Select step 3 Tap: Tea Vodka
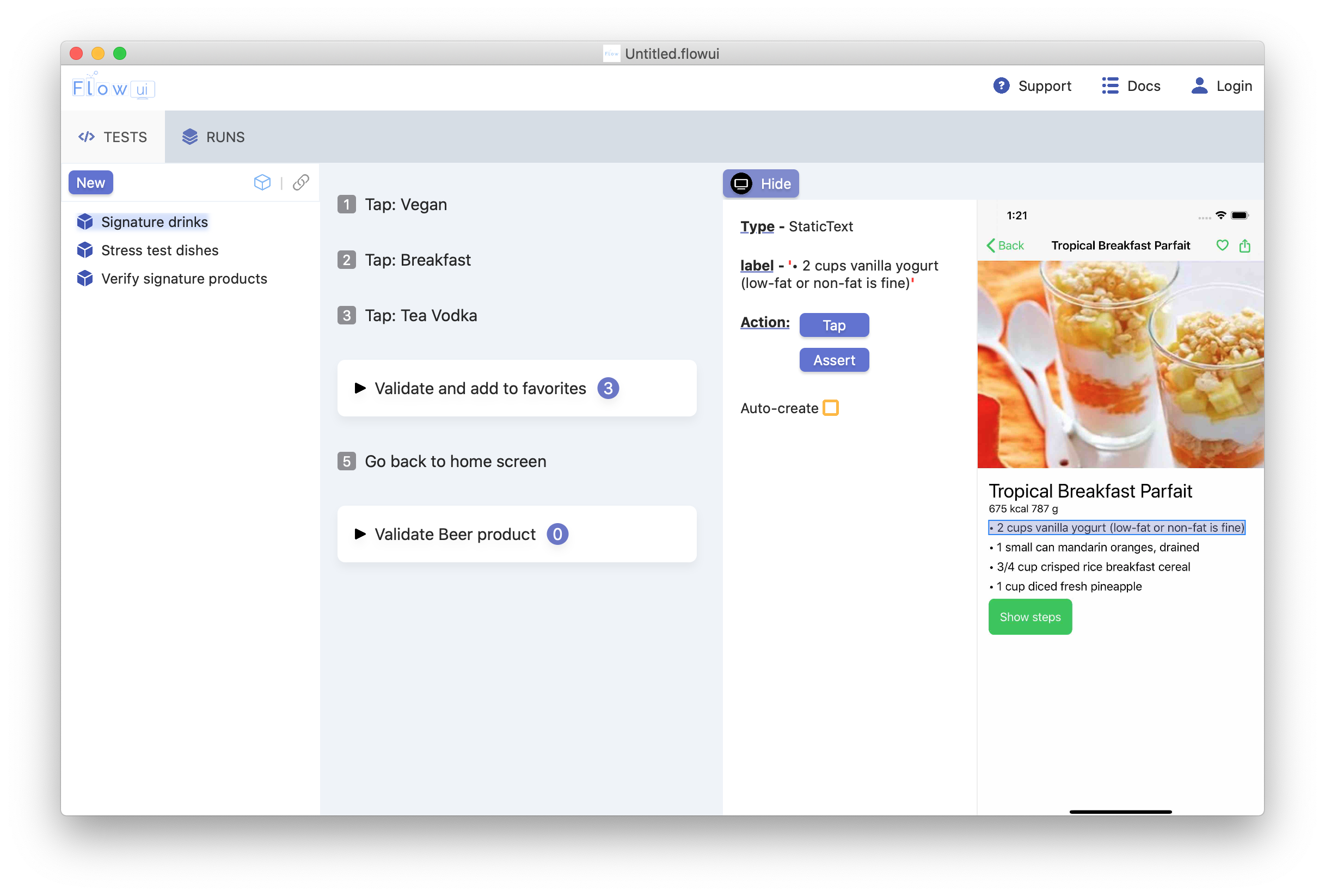 pyautogui.click(x=420, y=315)
